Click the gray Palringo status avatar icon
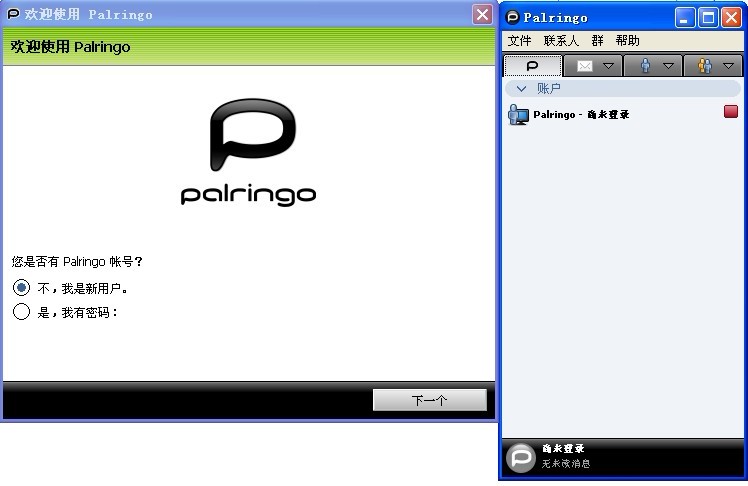Viewport: 748px width, 486px height. coord(520,458)
